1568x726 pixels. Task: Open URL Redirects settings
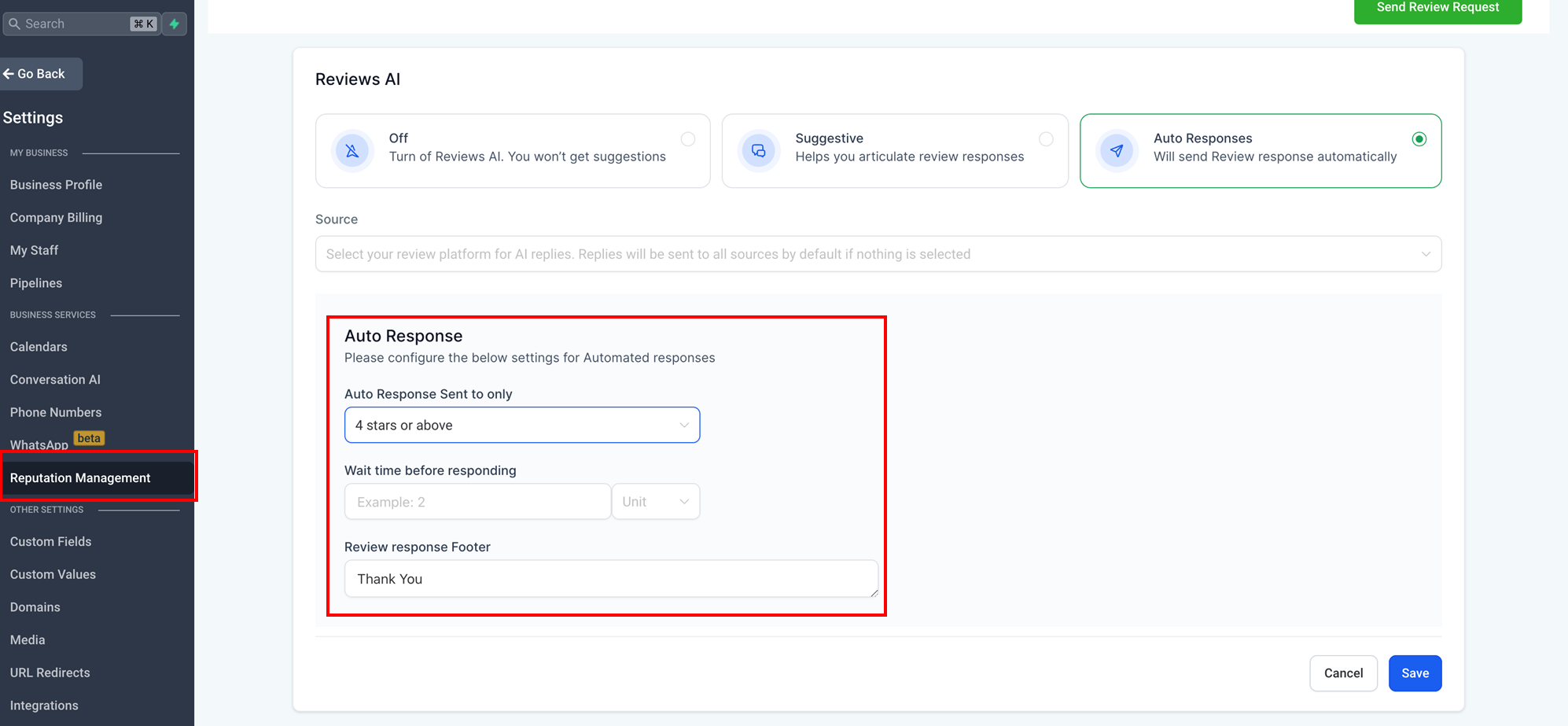(50, 673)
